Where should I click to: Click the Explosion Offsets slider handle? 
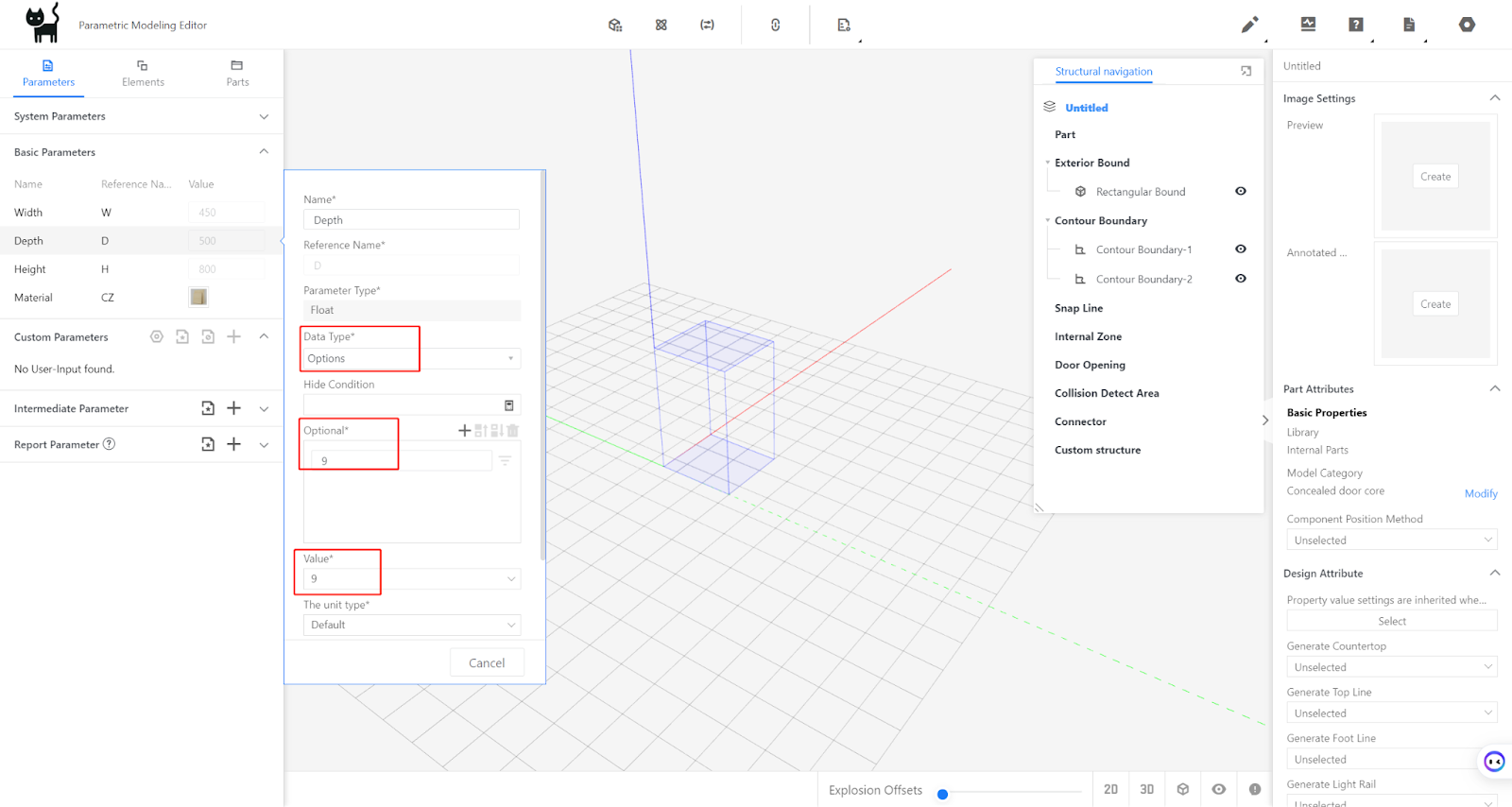(x=942, y=794)
